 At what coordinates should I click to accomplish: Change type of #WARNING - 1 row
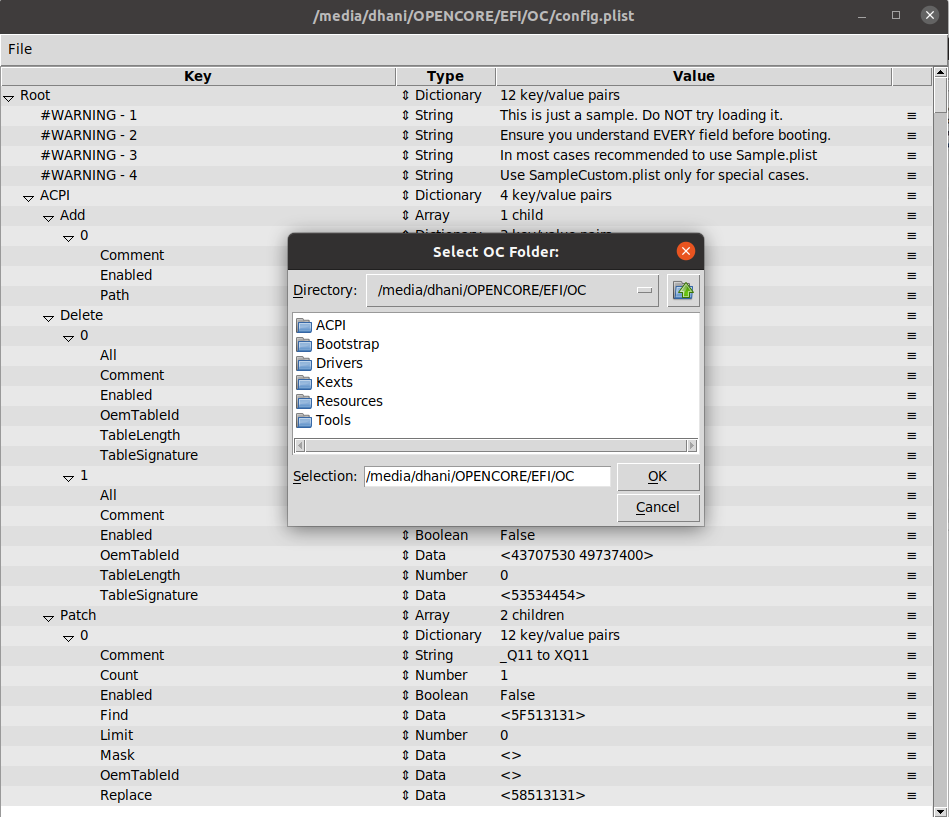point(406,115)
